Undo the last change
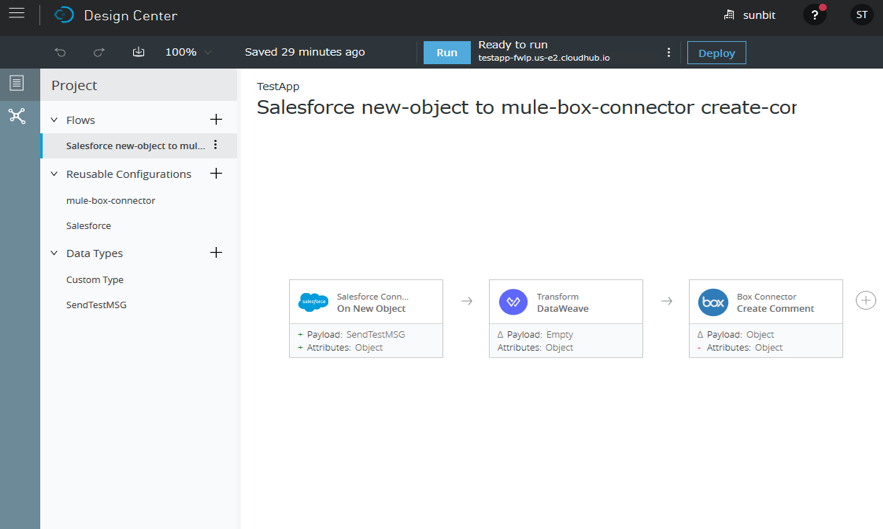 coord(60,52)
